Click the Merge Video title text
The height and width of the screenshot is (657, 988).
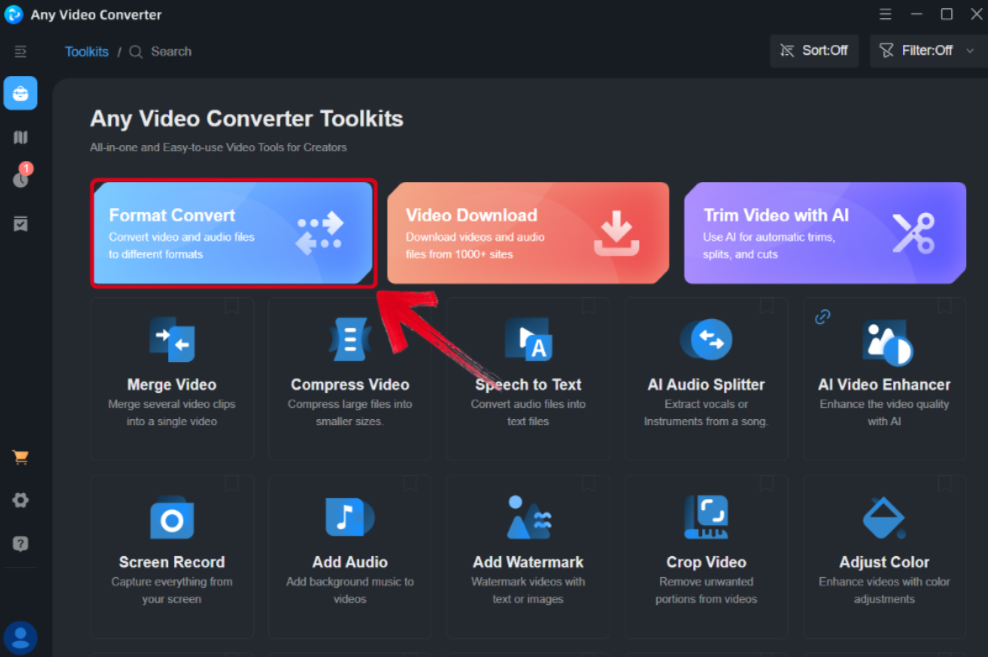pos(172,384)
